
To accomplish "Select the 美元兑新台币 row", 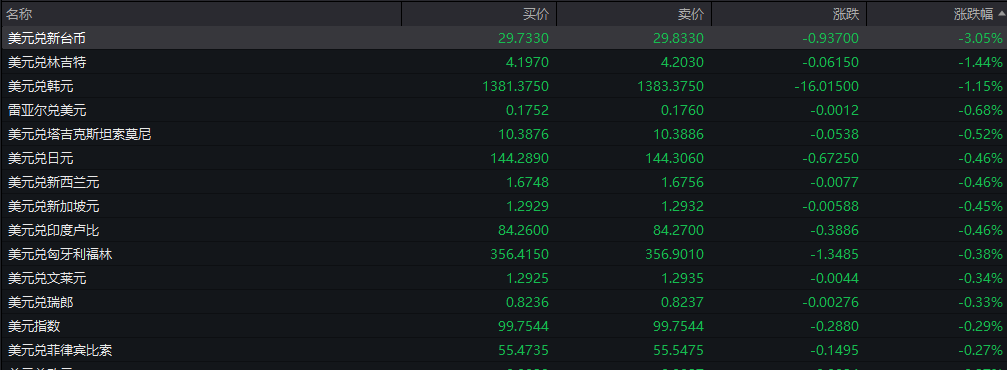I will 504,38.
